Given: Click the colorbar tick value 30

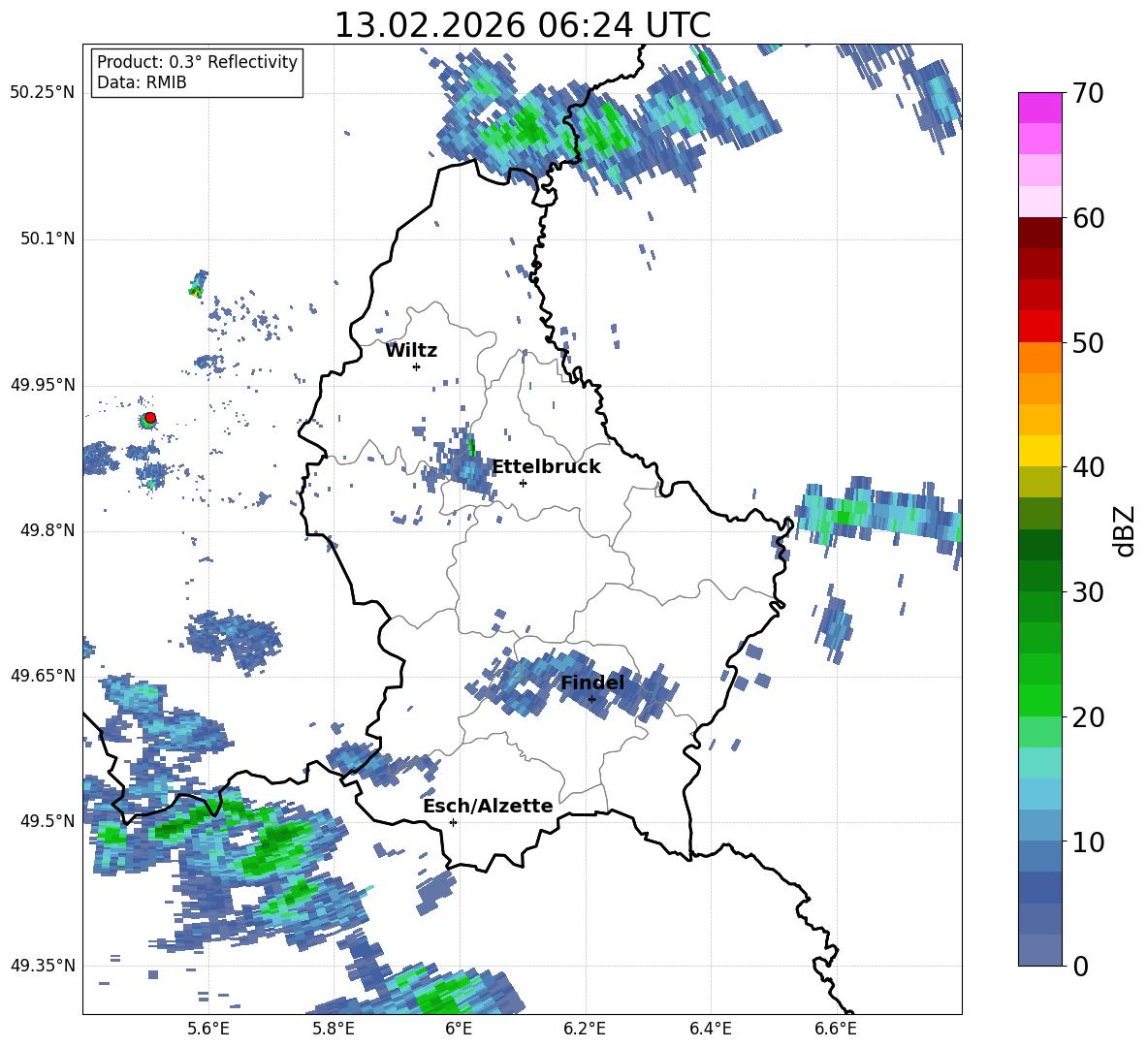Looking at the screenshot, I should pos(1088,592).
